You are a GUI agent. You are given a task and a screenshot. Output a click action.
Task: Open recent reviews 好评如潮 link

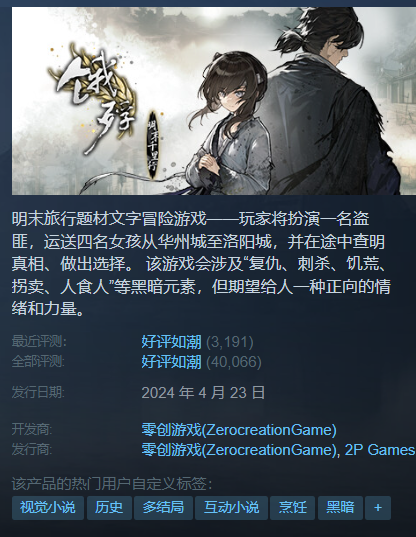pyautogui.click(x=172, y=342)
